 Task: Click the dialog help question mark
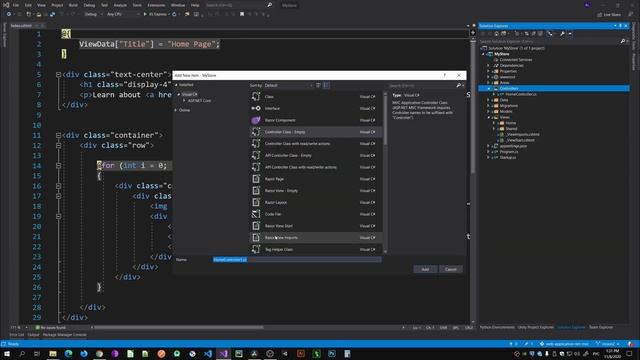(444, 76)
